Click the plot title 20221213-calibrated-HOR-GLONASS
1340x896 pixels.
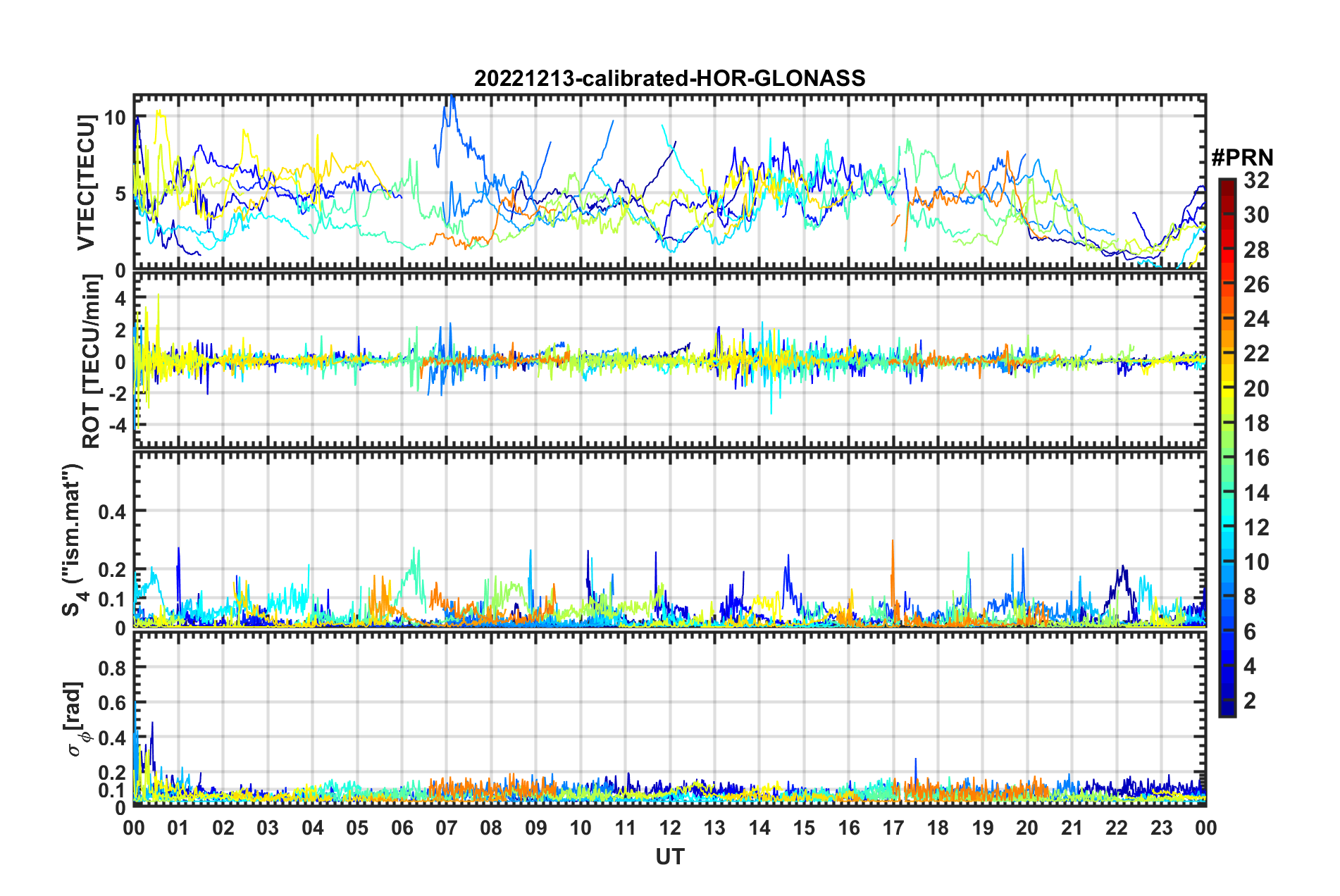click(x=669, y=78)
